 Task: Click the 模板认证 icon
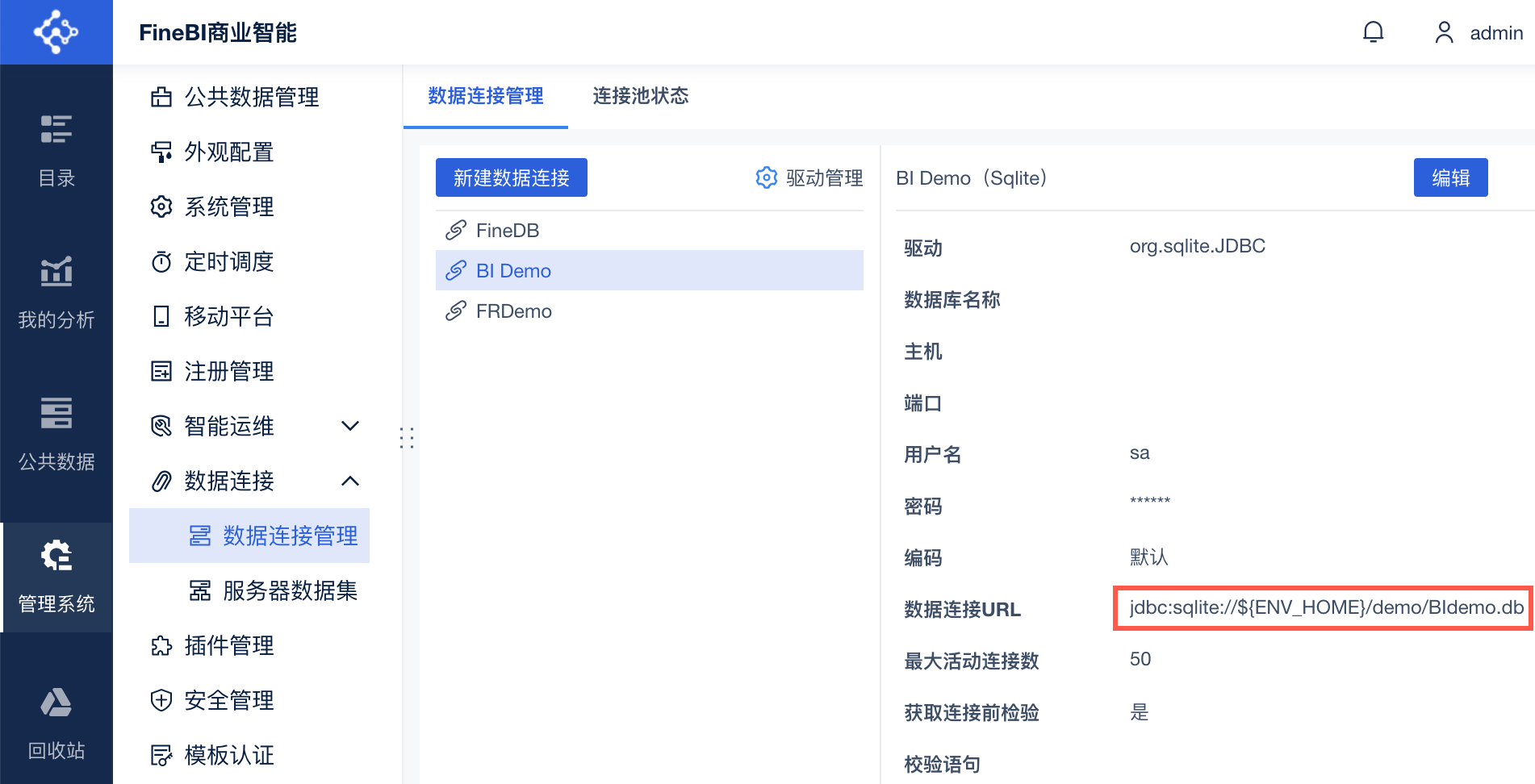161,755
